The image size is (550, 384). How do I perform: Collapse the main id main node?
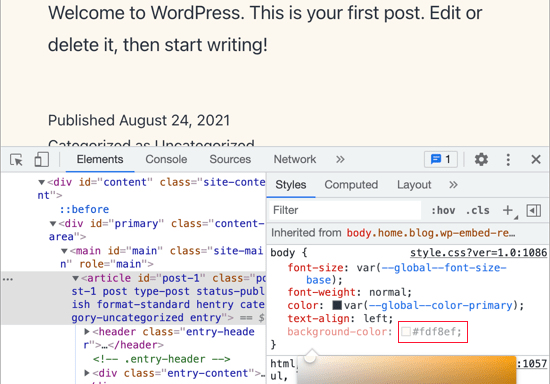point(64,251)
